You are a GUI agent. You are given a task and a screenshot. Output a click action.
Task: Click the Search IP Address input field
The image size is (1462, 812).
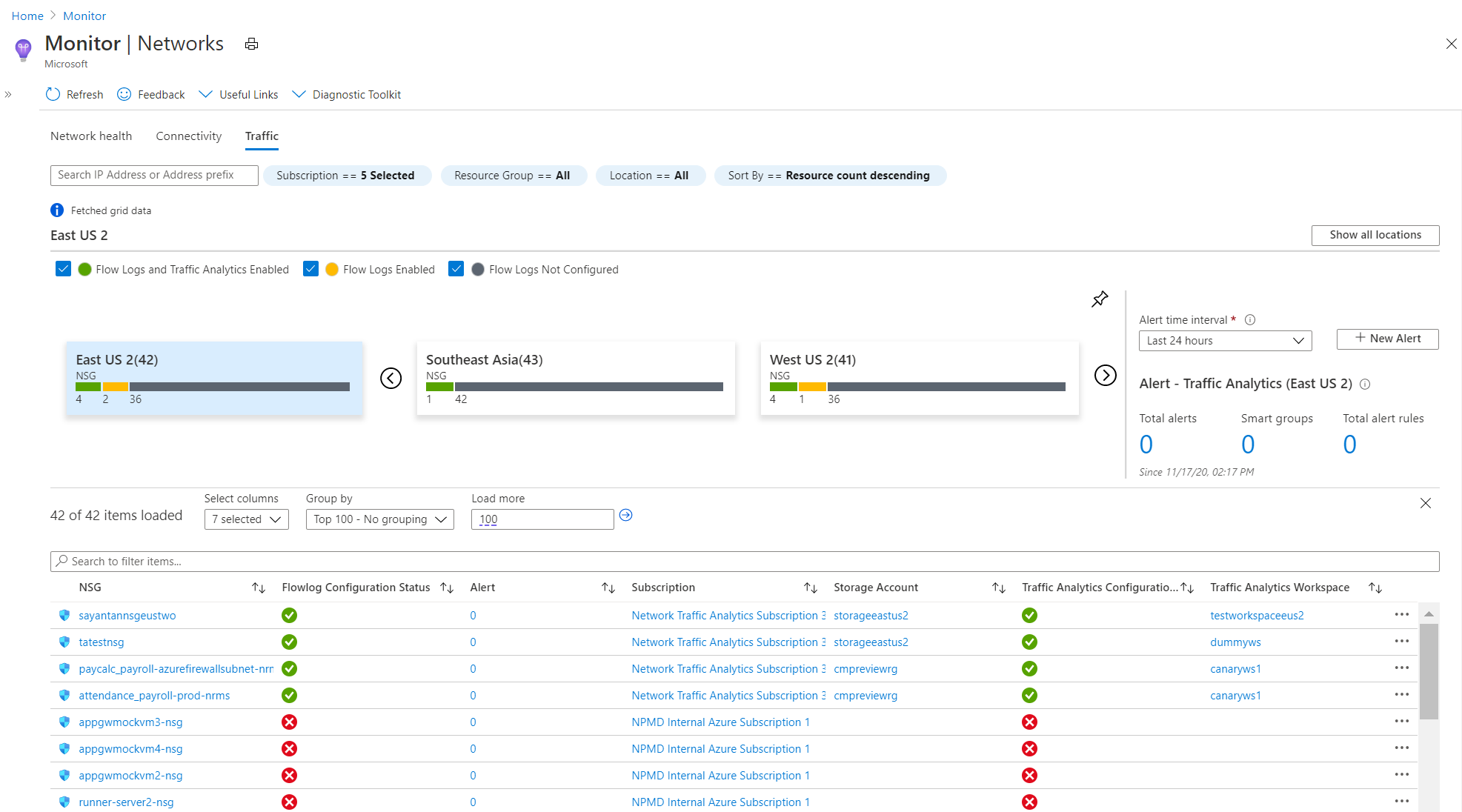click(x=154, y=176)
